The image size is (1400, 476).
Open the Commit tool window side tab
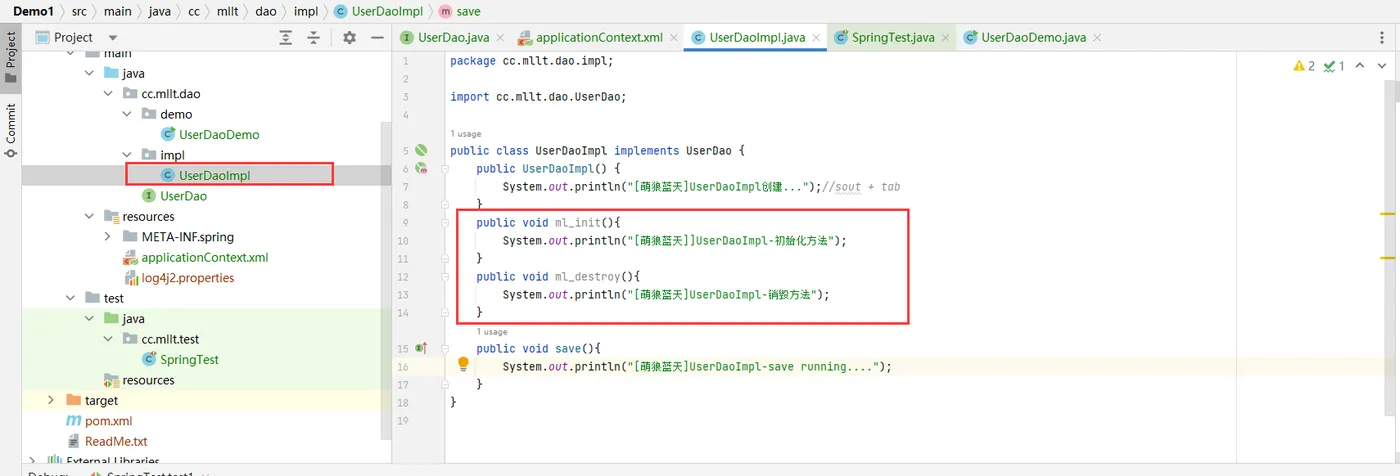pos(11,130)
